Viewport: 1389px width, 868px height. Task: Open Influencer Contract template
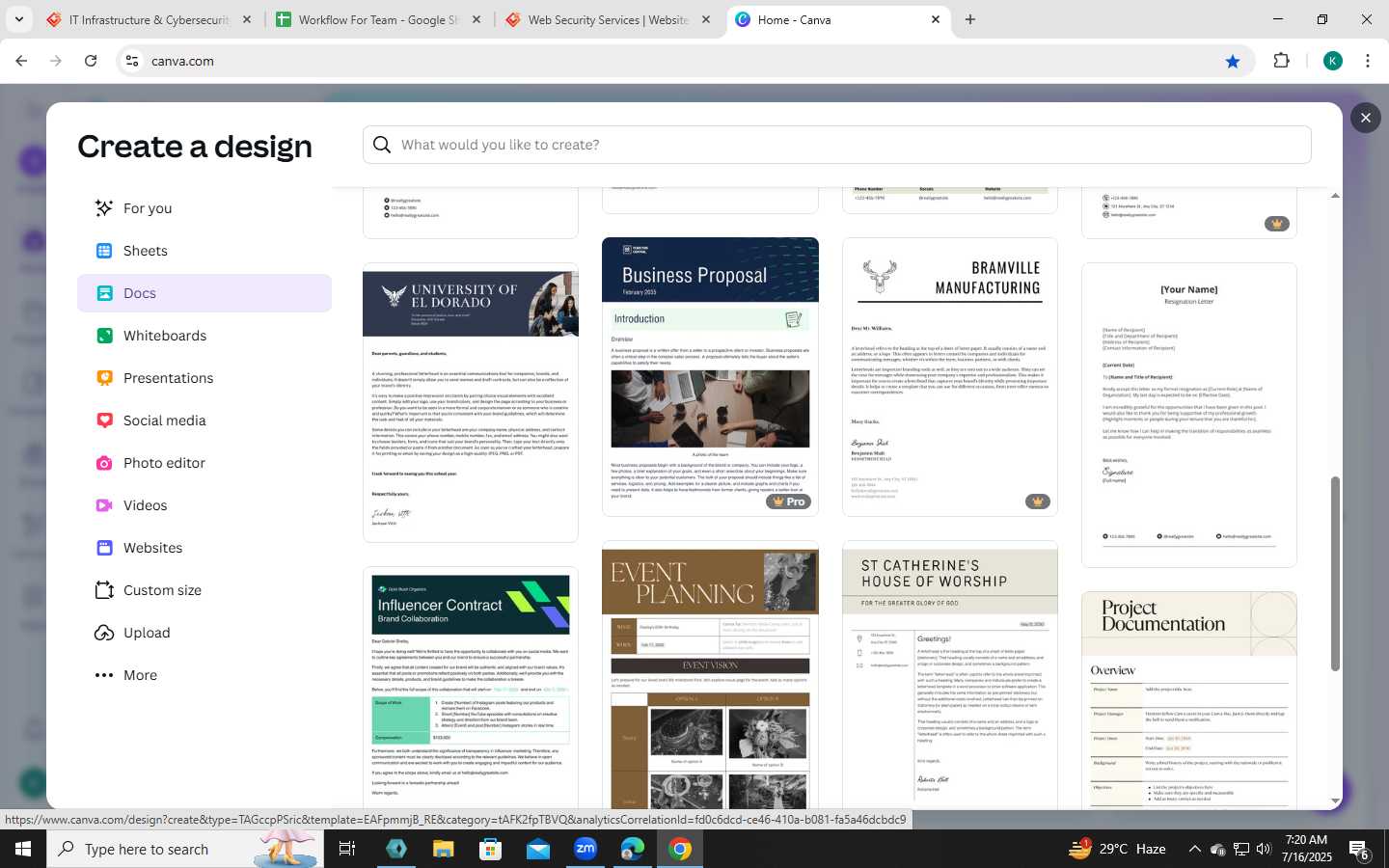tap(471, 688)
